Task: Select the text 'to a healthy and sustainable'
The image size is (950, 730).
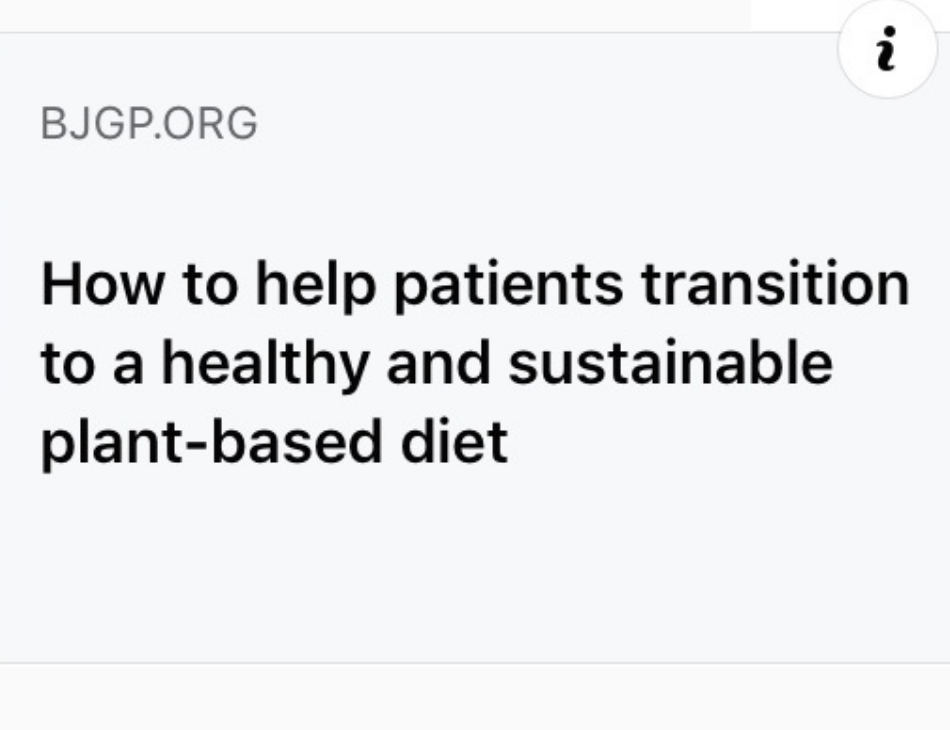Action: [436, 363]
